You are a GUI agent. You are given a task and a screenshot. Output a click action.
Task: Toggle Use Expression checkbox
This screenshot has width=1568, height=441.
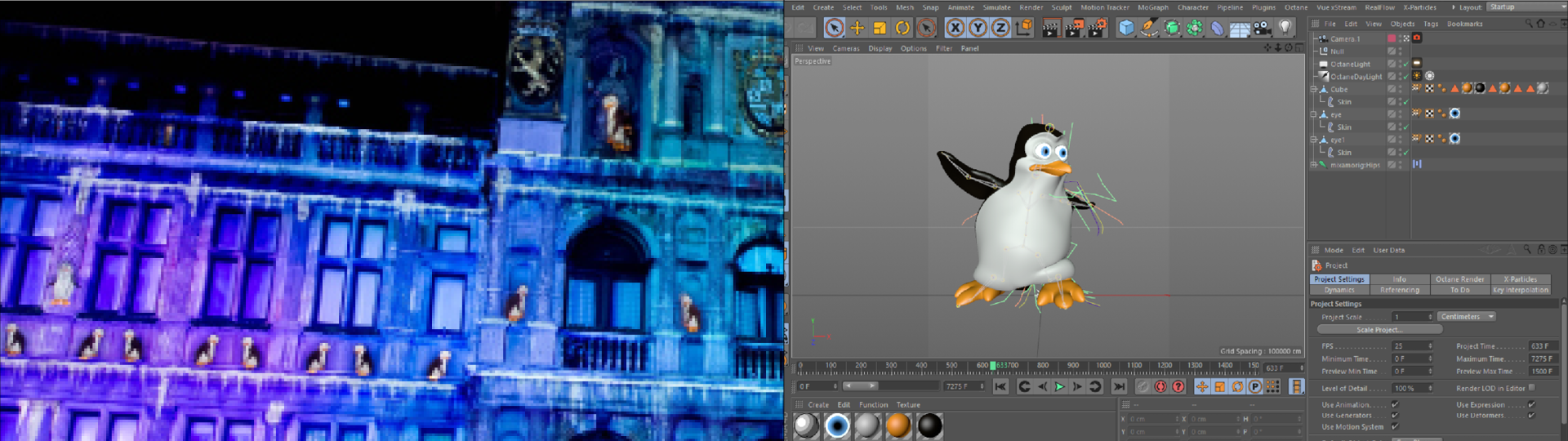coord(1531,405)
